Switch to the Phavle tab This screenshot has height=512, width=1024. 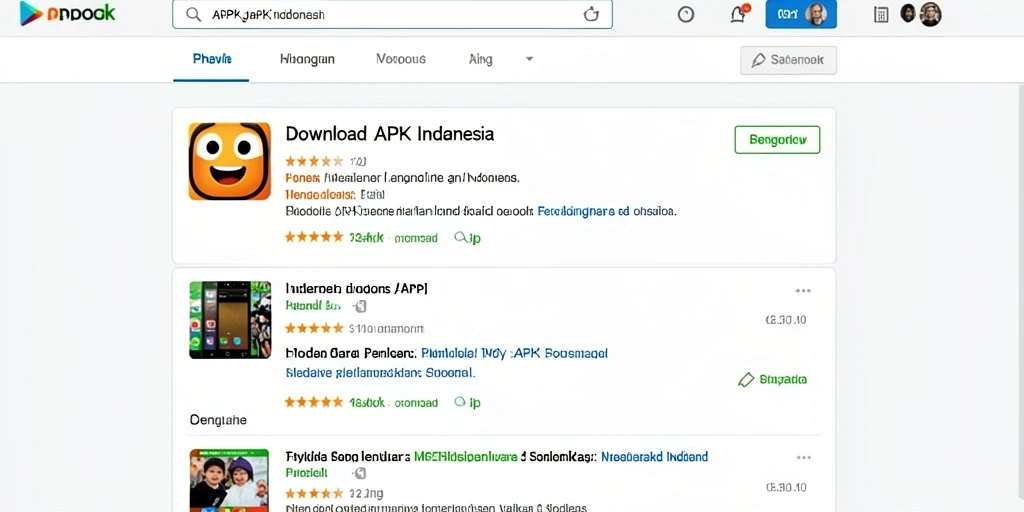(212, 59)
